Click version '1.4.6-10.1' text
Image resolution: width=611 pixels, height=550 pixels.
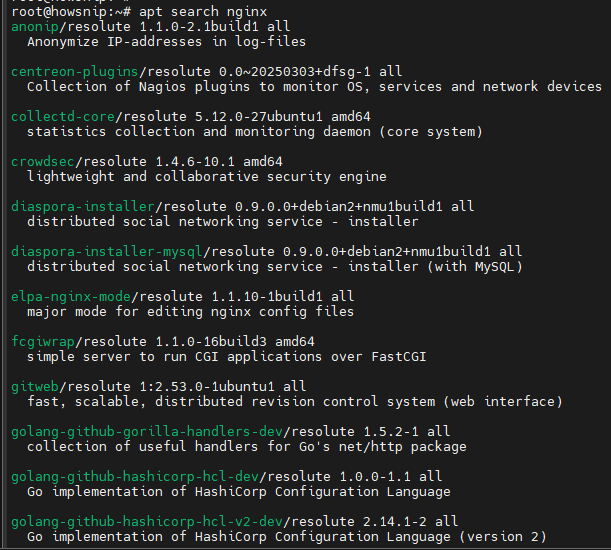(195, 162)
